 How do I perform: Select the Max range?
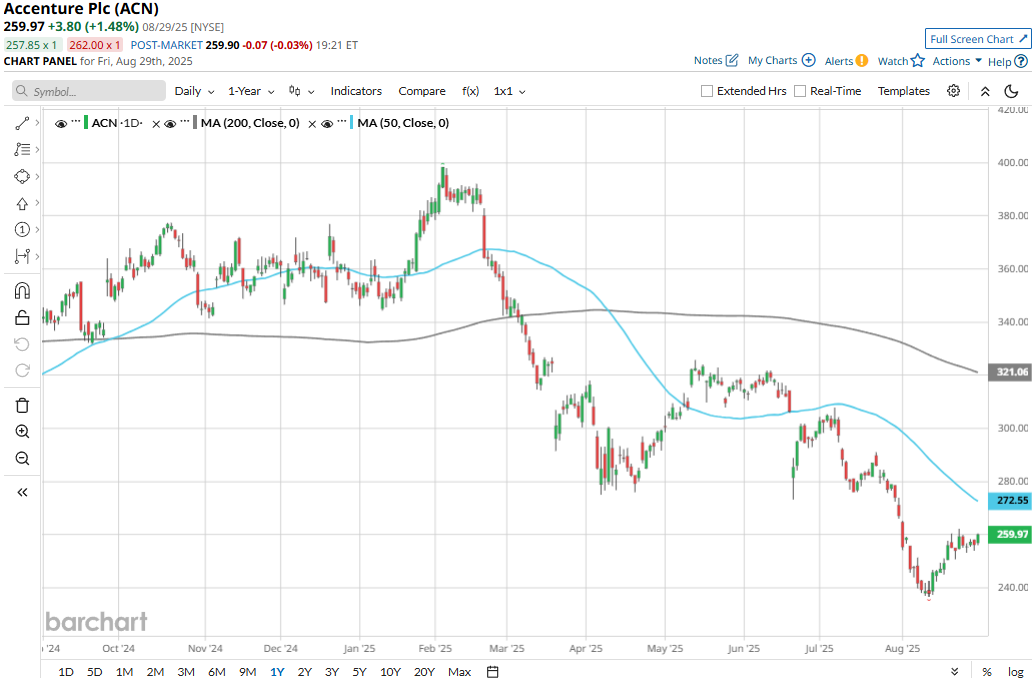(459, 671)
